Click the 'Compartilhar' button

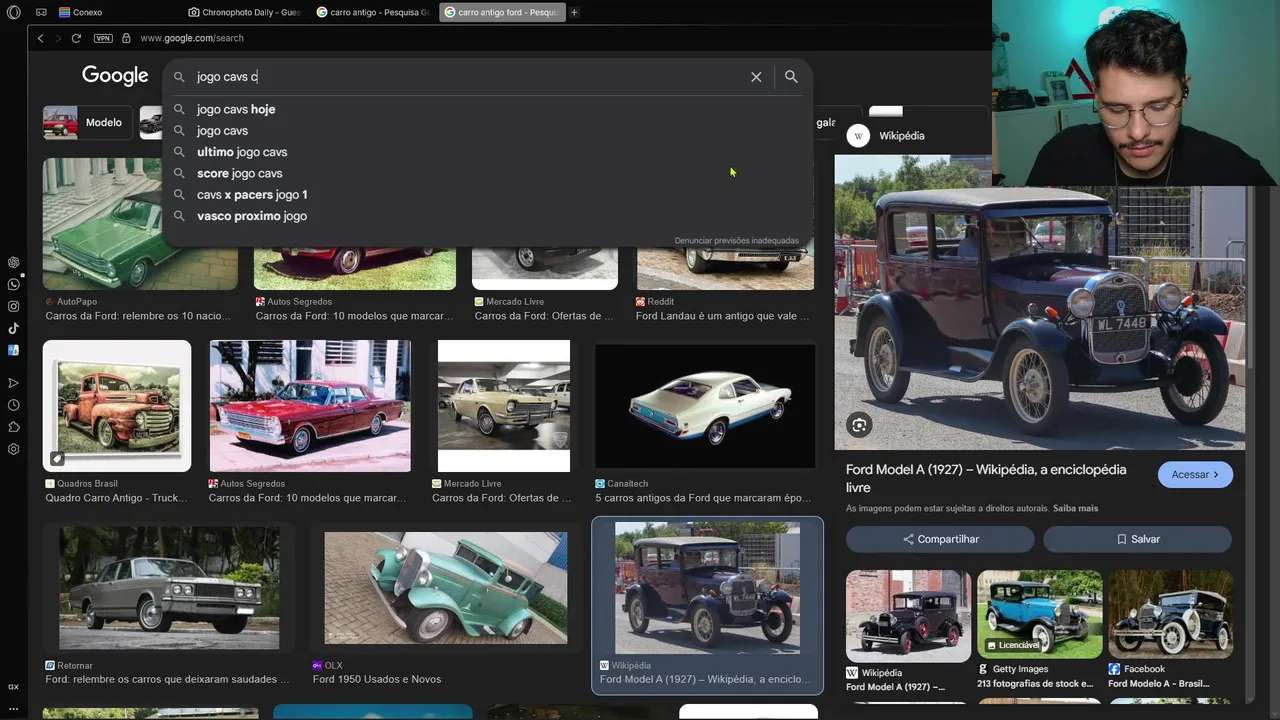coord(940,539)
